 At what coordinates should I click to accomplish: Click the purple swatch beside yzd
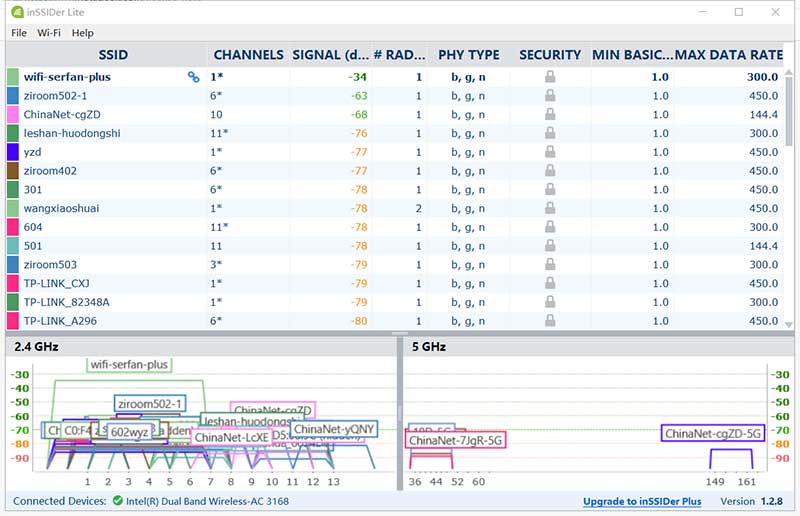(13, 152)
